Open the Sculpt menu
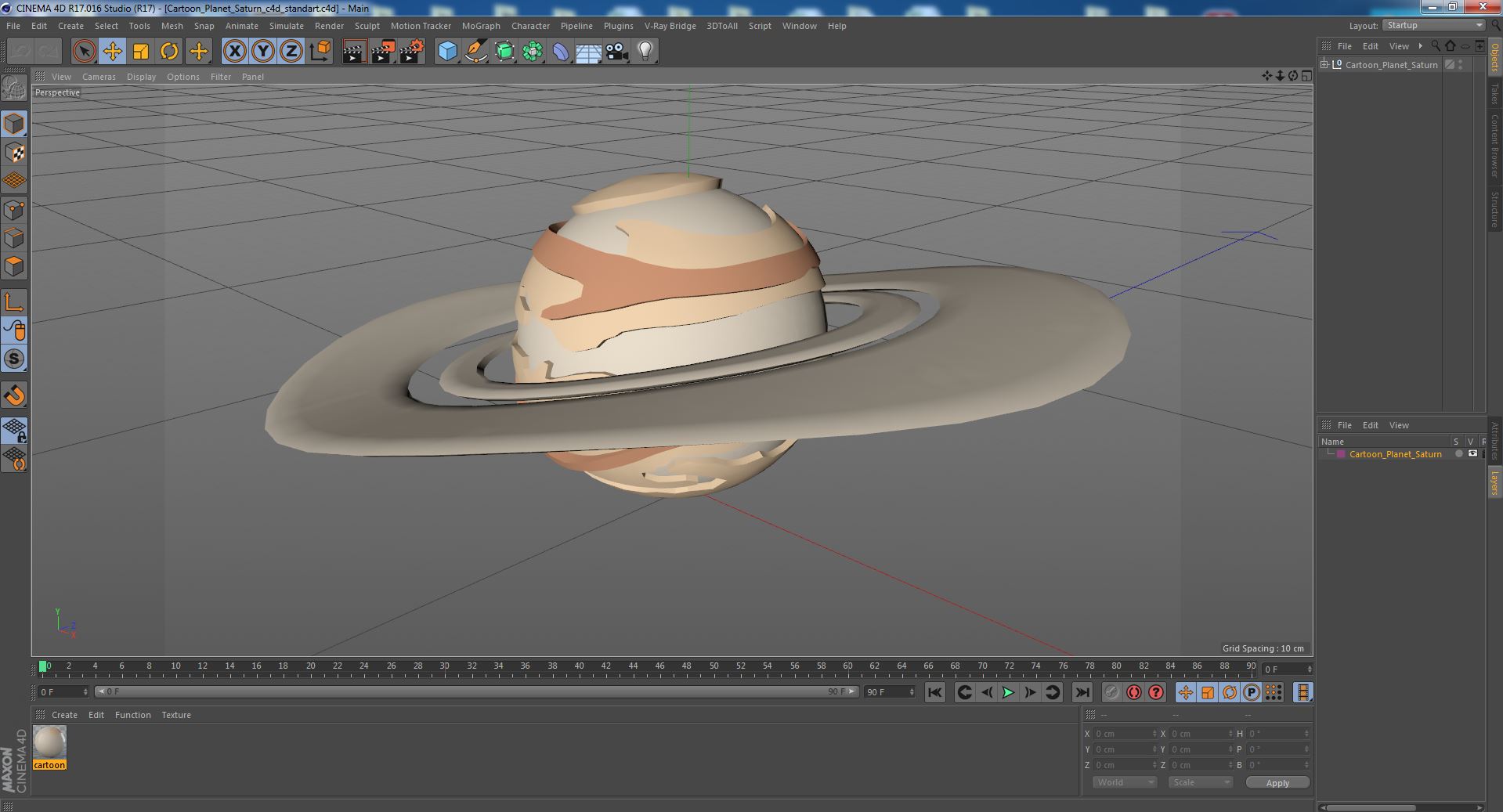The width and height of the screenshot is (1503, 812). (367, 26)
